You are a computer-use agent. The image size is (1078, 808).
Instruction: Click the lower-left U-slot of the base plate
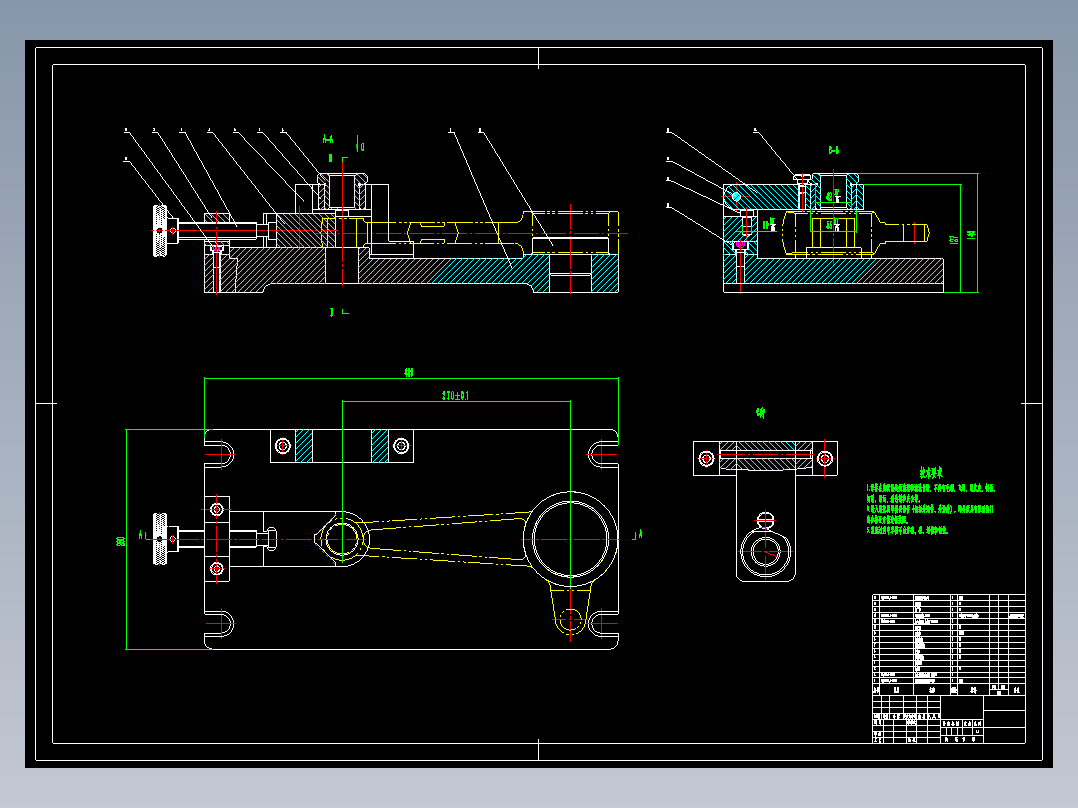tap(220, 624)
